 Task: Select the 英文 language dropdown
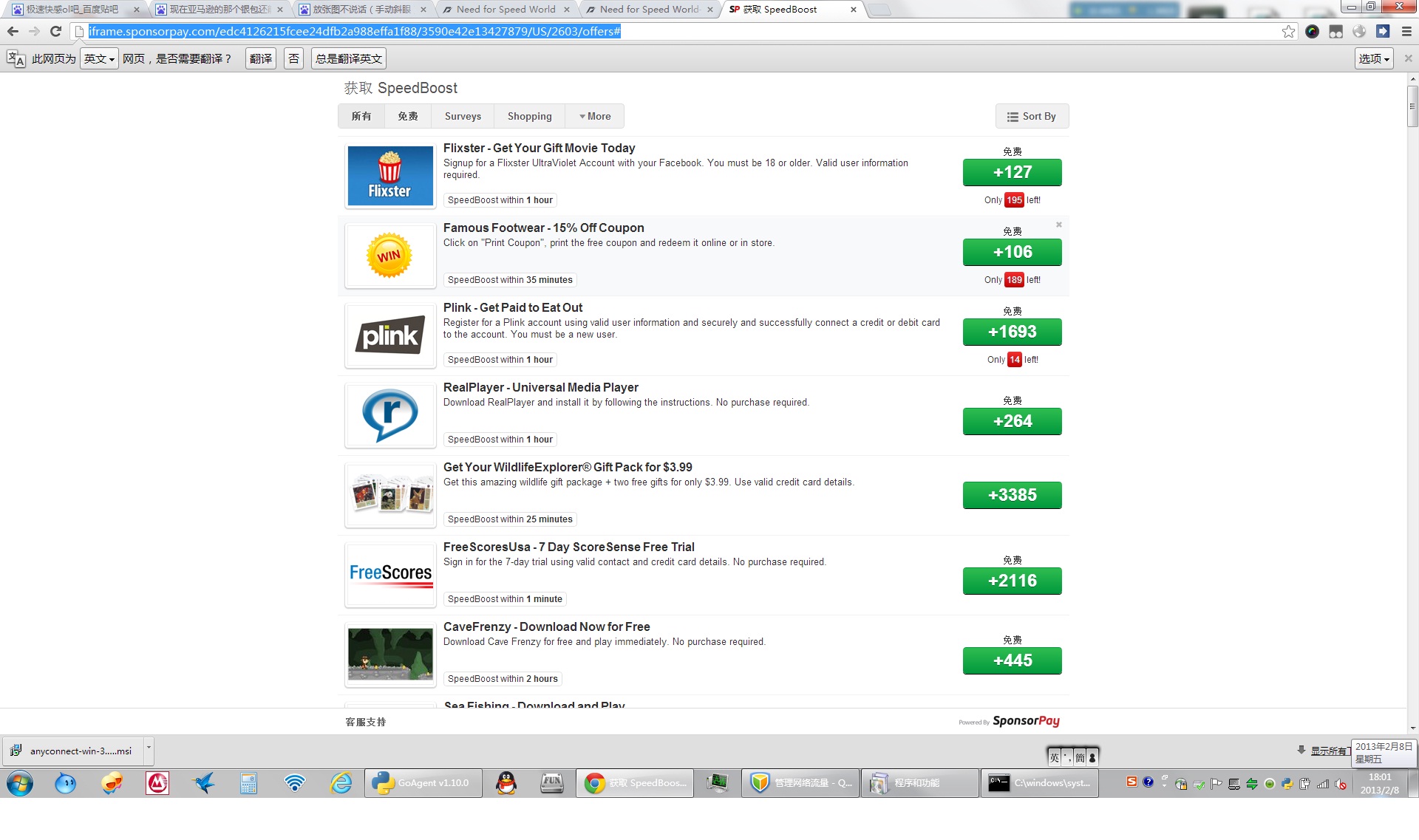click(x=99, y=58)
